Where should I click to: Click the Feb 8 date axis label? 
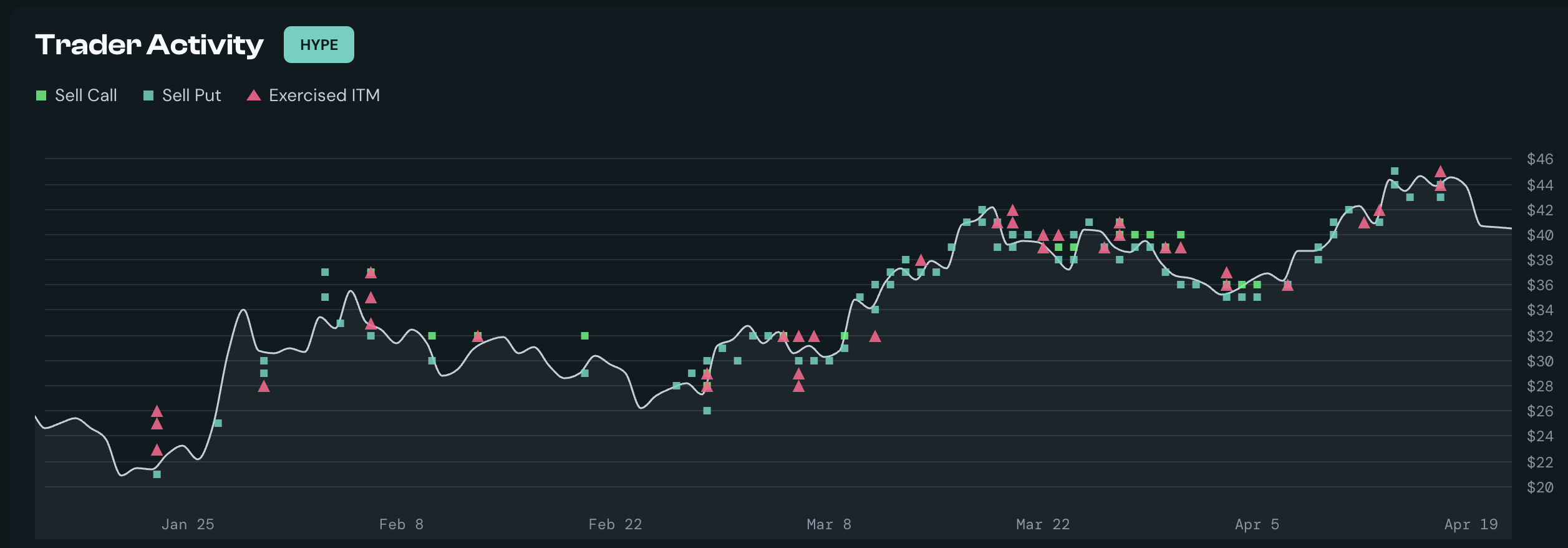[x=401, y=524]
